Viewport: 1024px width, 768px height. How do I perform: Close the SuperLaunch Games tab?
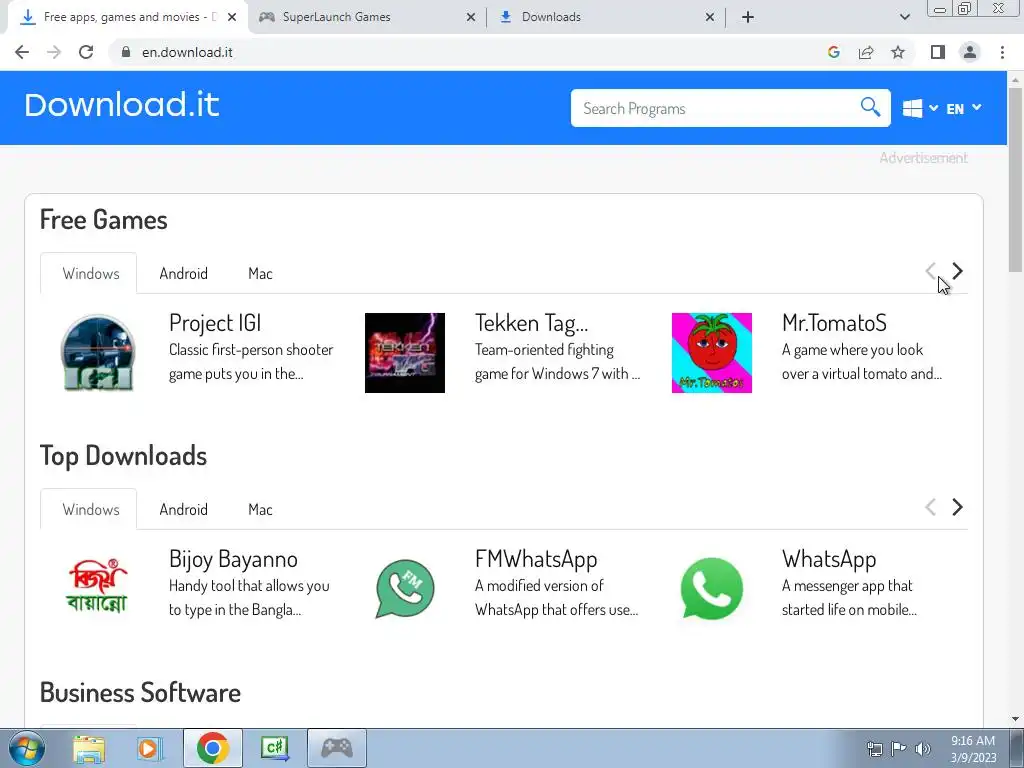click(x=471, y=17)
